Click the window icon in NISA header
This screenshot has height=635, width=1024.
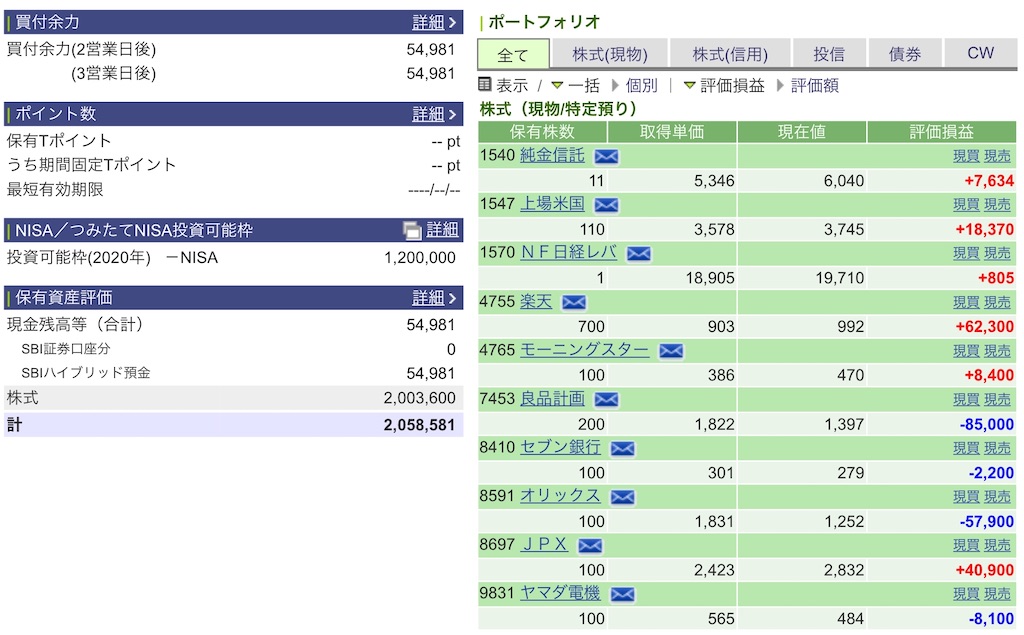pyautogui.click(x=412, y=230)
